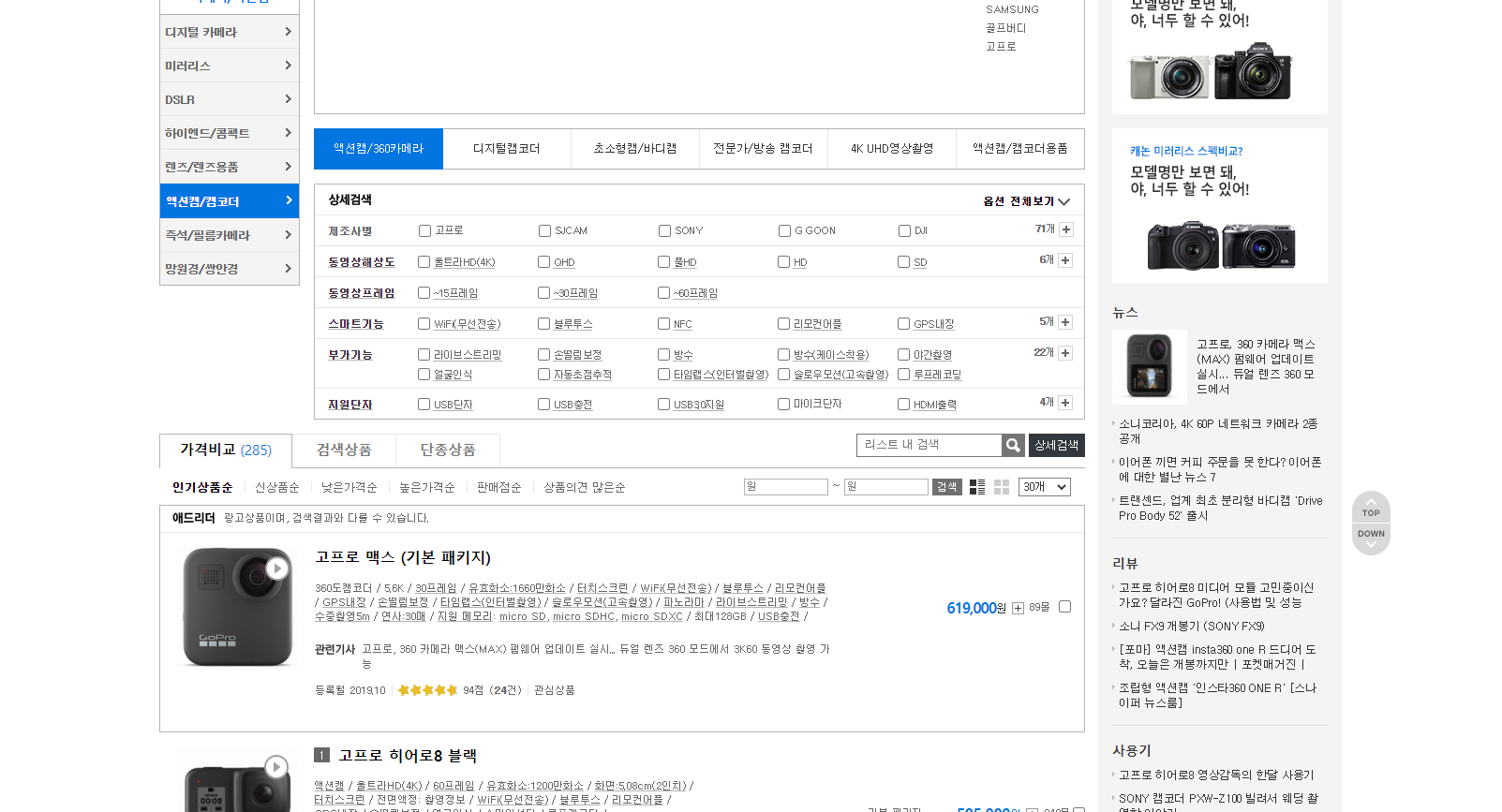Select the 액션캠/360카메라 tab

pos(379,149)
